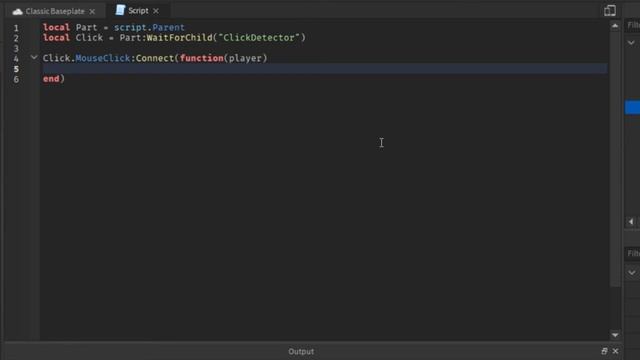Click line number 2 in gutter
The image size is (640, 360).
[16, 38]
